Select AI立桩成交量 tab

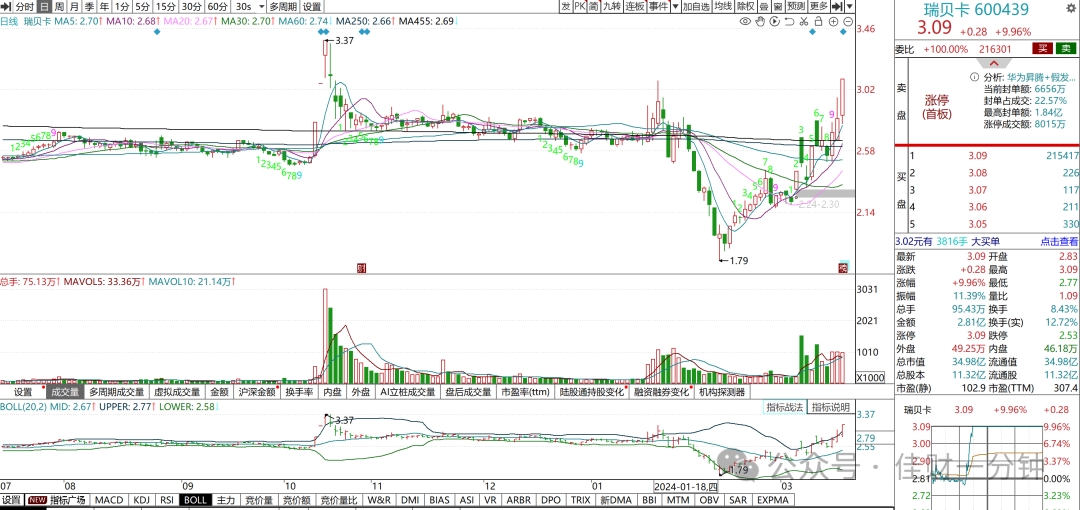coord(408,391)
